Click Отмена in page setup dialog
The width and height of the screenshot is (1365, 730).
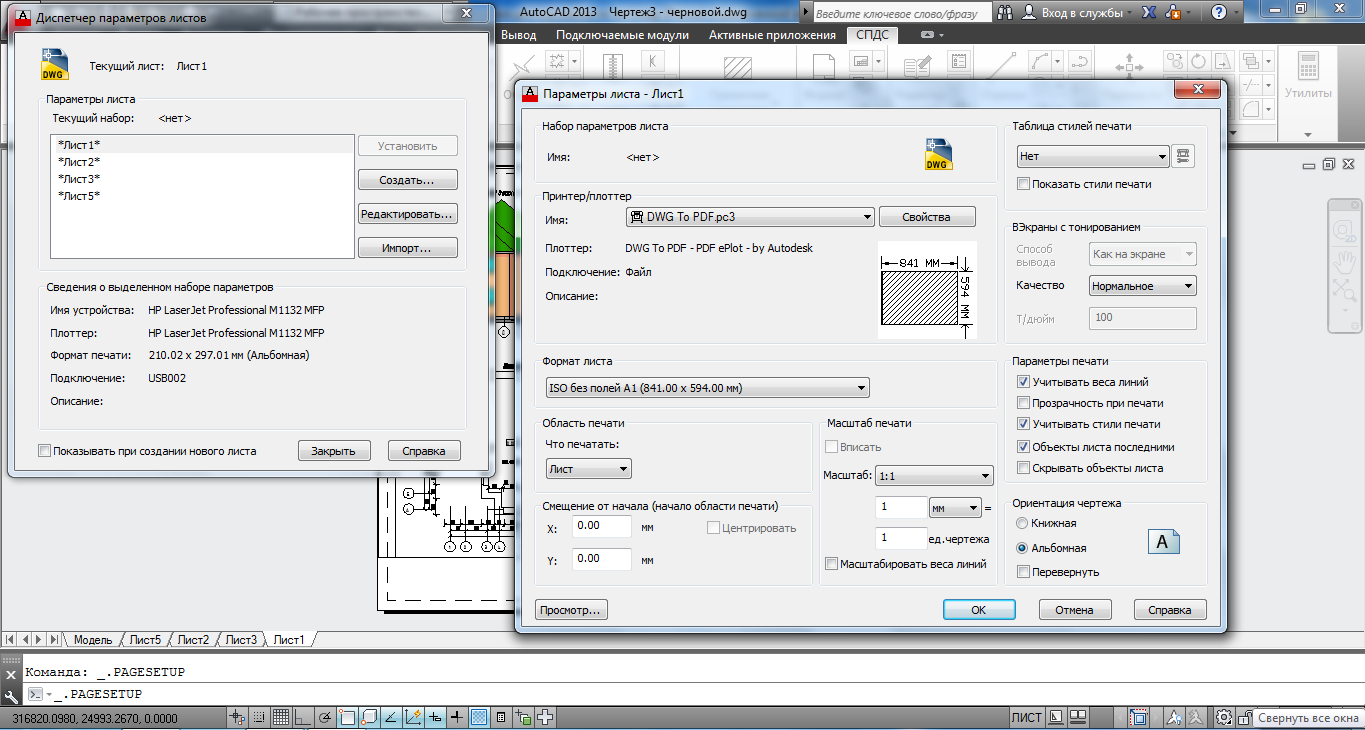(1075, 609)
